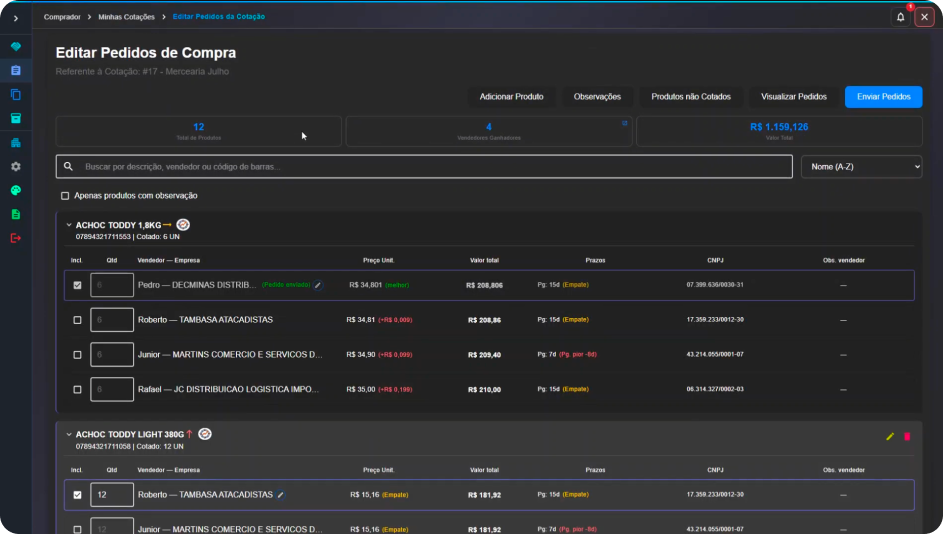
Task: Enable 'Apenas produtos com observação' checkbox
Action: point(65,196)
